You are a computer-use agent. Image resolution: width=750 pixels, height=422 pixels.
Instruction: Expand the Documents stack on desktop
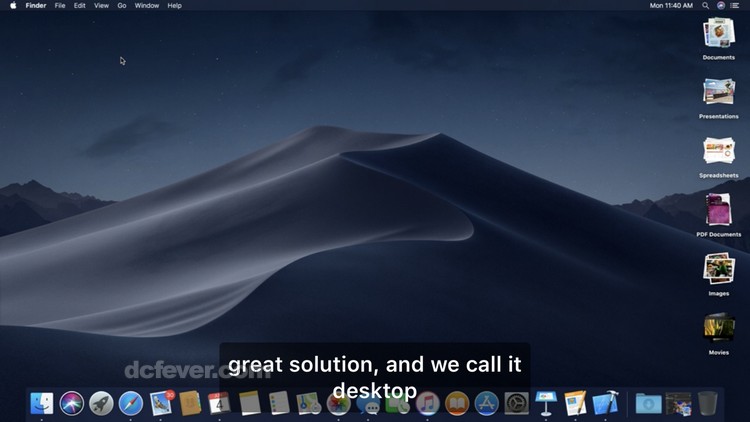coord(719,33)
